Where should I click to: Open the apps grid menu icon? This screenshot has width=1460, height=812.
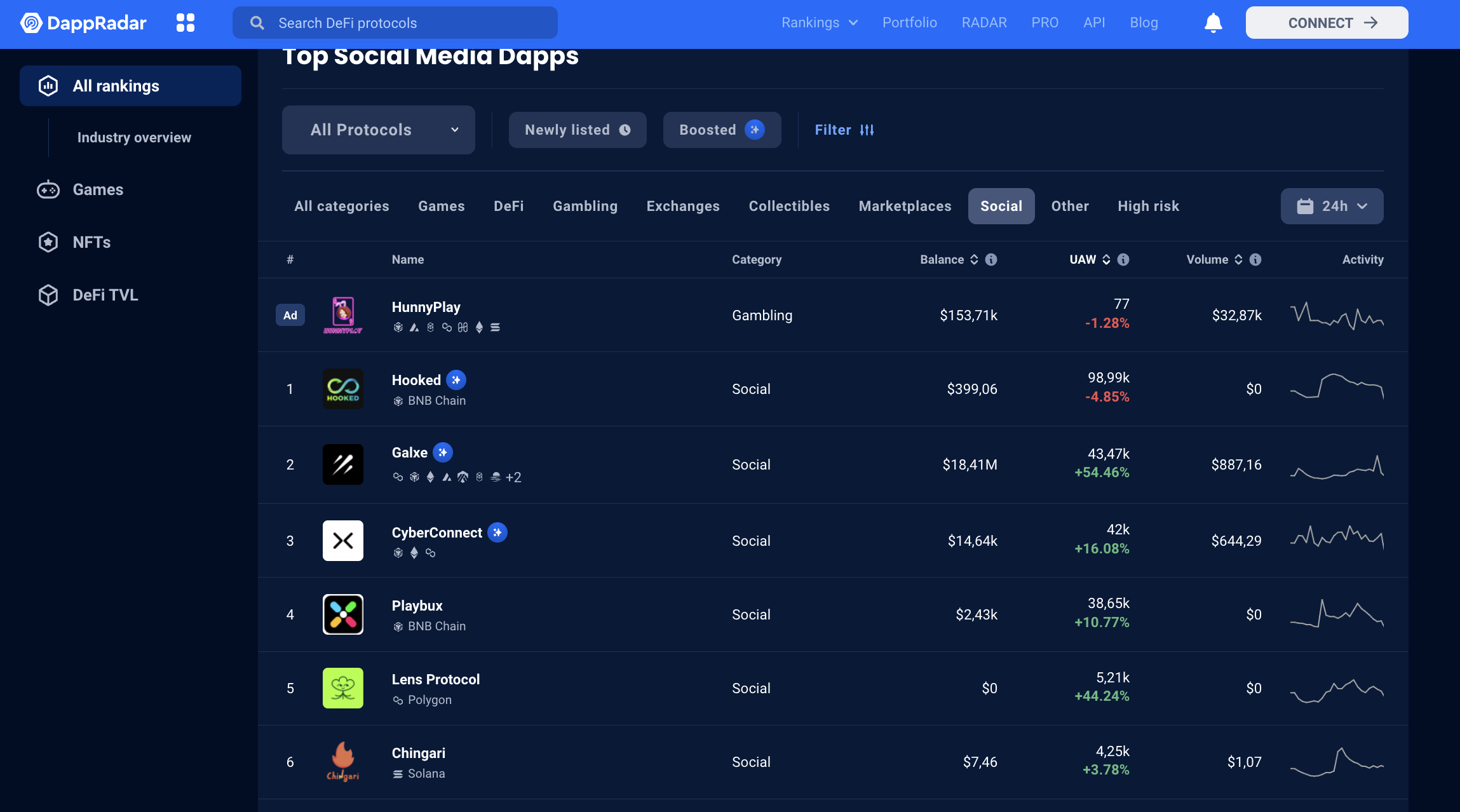tap(185, 23)
